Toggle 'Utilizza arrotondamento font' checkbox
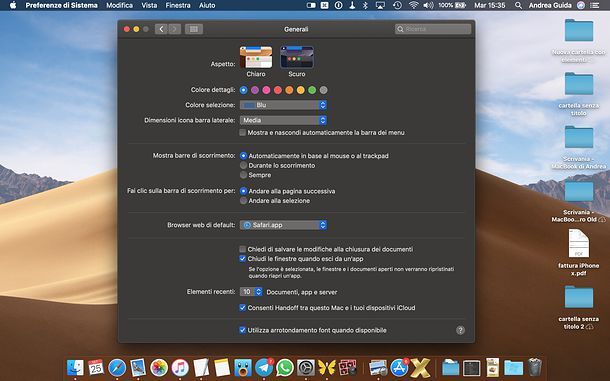This screenshot has height=381, width=610. tap(242, 330)
